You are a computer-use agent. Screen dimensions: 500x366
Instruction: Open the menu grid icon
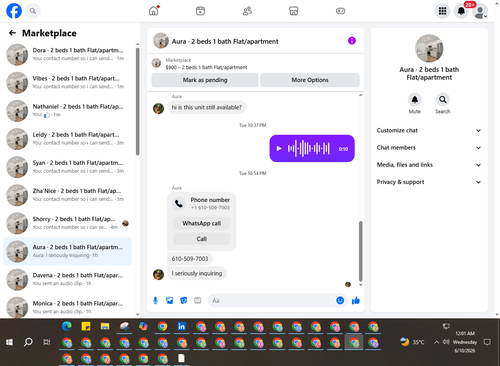pyautogui.click(x=442, y=11)
